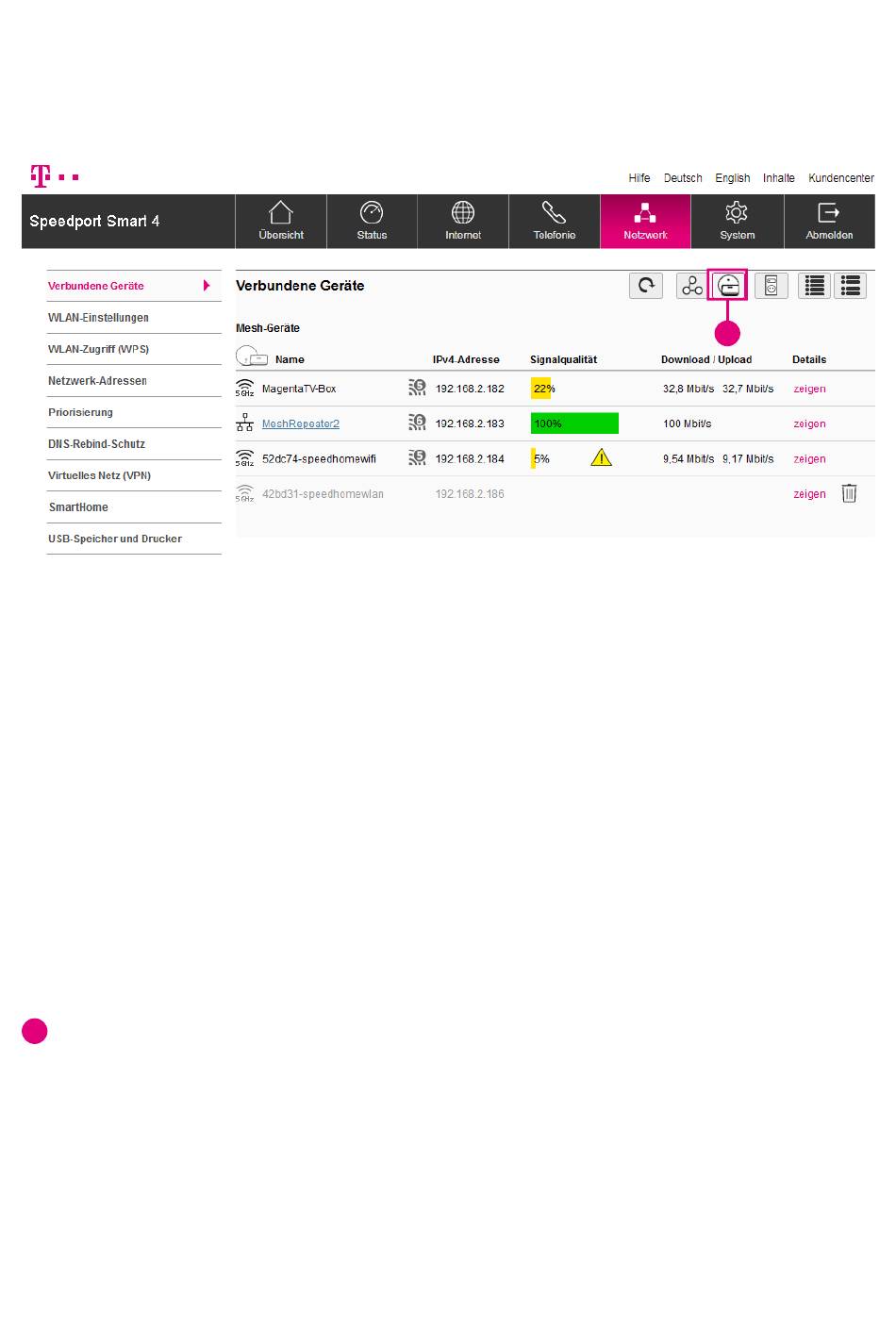Switch language to English
This screenshot has width=896, height=1344.
point(733,177)
